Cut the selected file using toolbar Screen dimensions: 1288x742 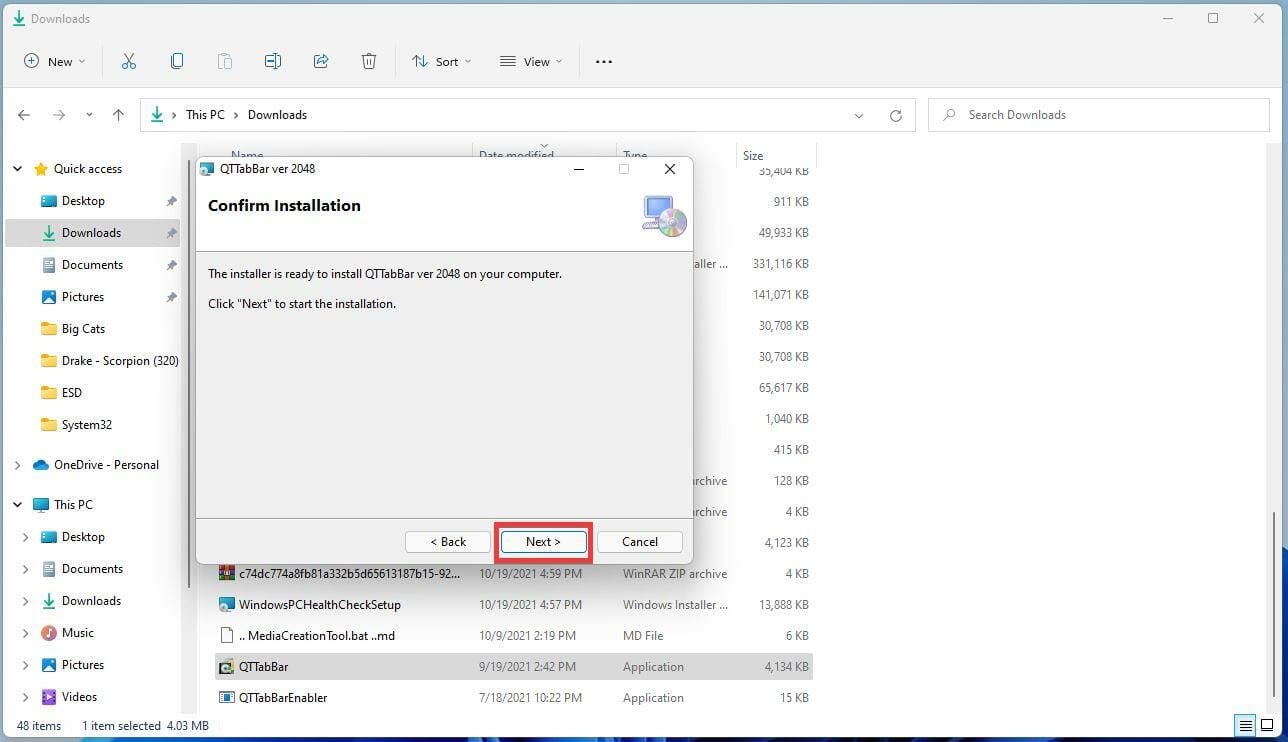click(128, 61)
